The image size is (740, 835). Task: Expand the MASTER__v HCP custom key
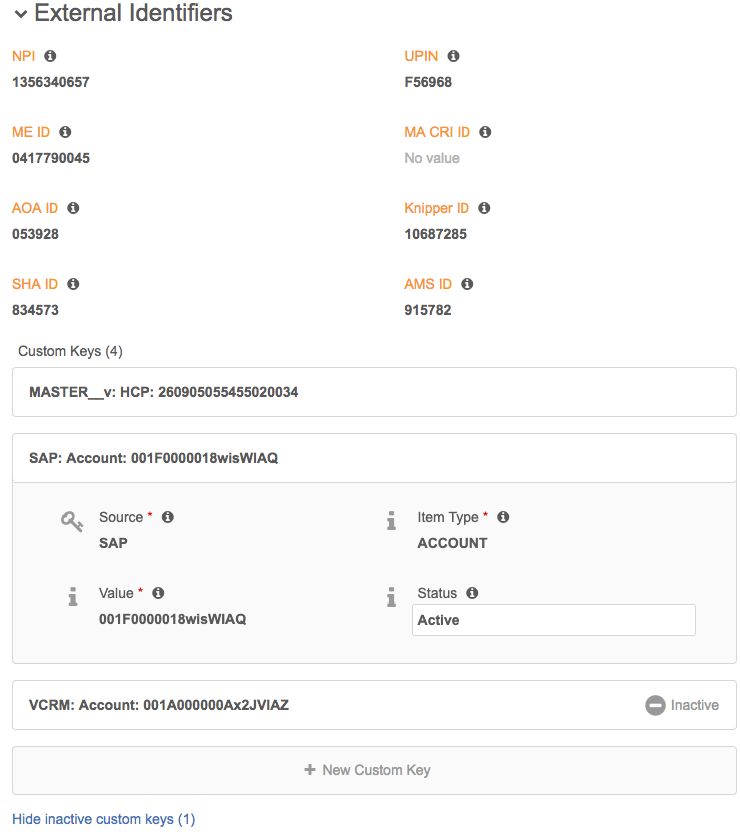tap(374, 392)
